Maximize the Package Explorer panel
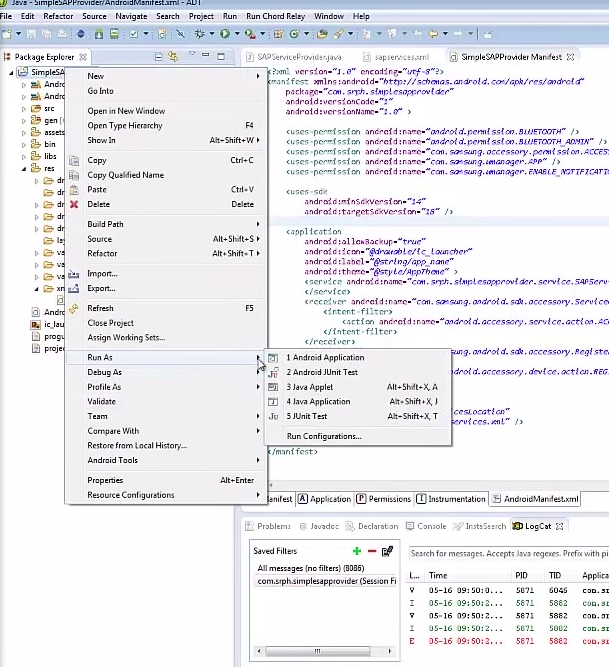Viewport: 609px width, 667px height. (221, 56)
